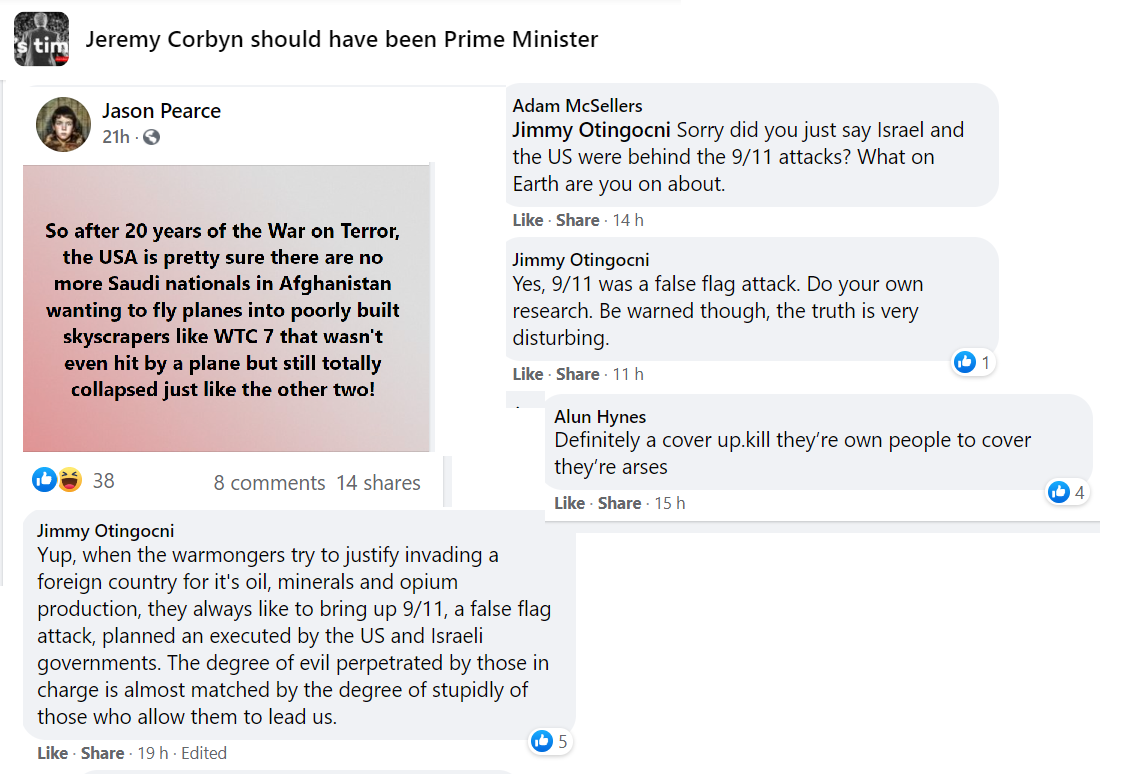Like Jimmy Otingocni's false flag reply

(527, 374)
